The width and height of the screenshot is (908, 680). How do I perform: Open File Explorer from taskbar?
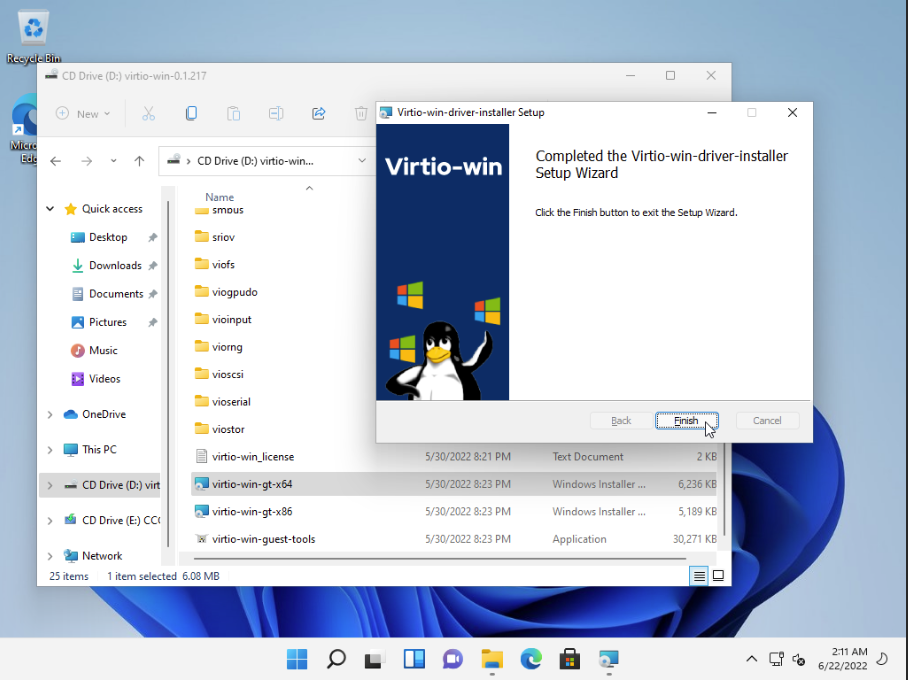pos(492,659)
